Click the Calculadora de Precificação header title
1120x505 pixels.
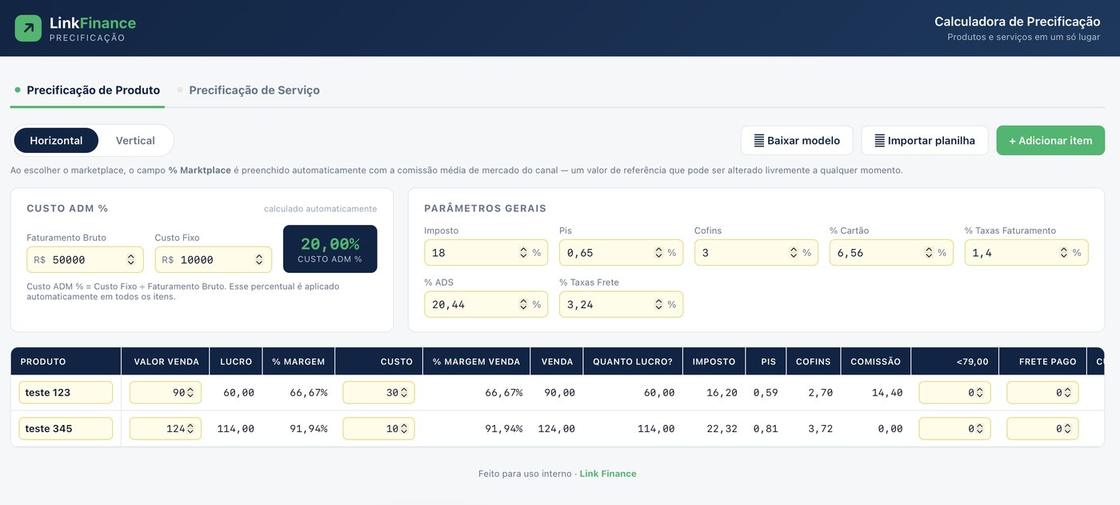coord(1017,21)
